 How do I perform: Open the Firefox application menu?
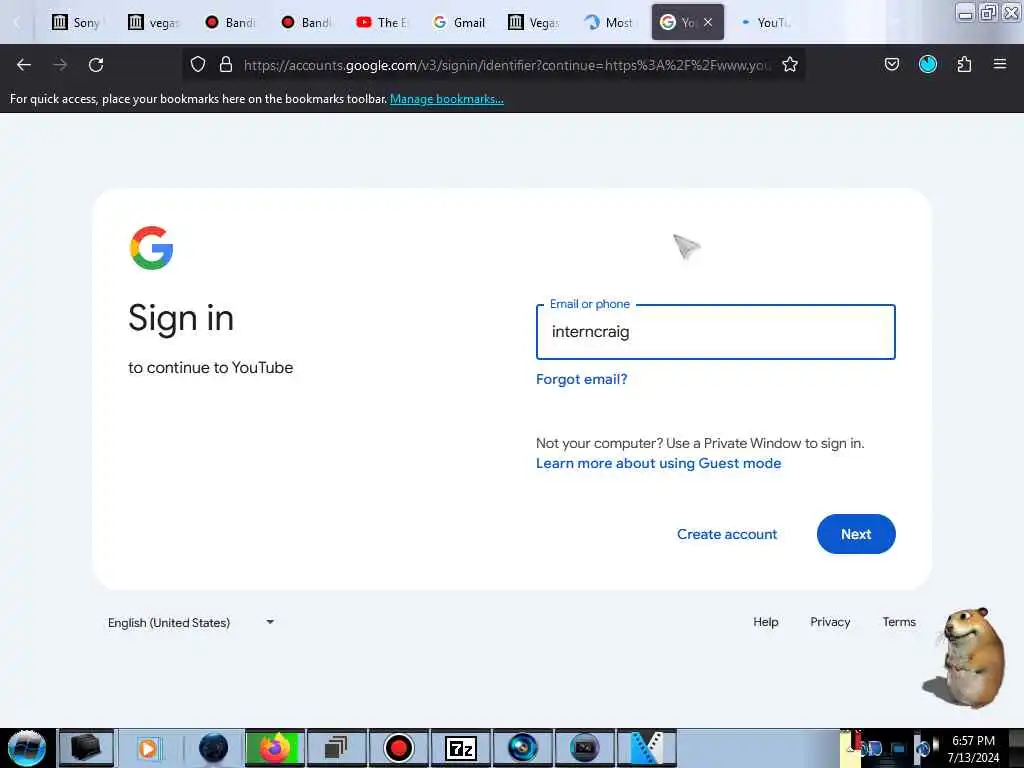(x=1000, y=64)
